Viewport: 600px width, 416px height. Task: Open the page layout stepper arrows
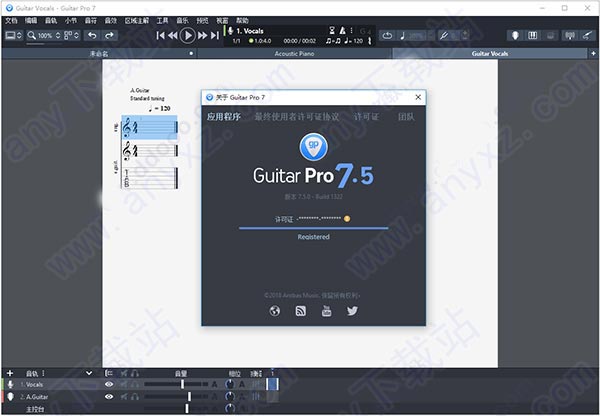[77, 36]
